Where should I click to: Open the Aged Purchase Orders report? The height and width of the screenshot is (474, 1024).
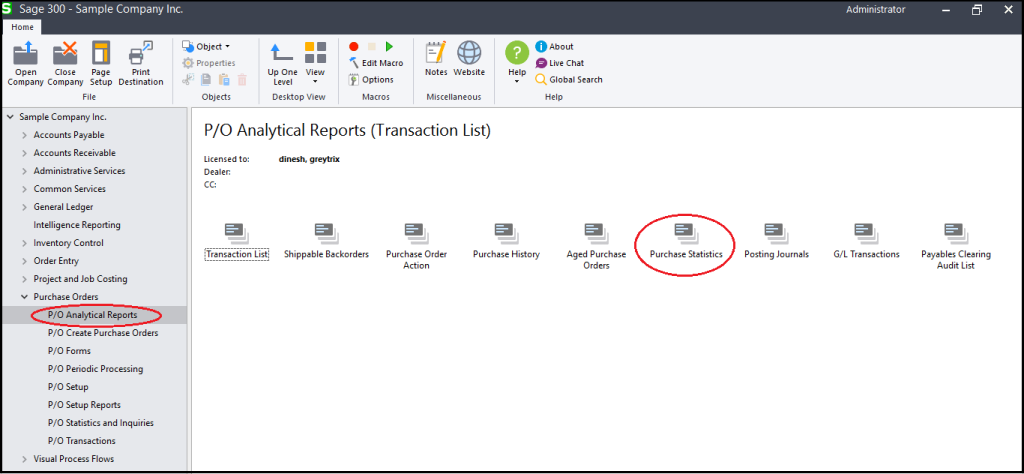[x=596, y=246]
